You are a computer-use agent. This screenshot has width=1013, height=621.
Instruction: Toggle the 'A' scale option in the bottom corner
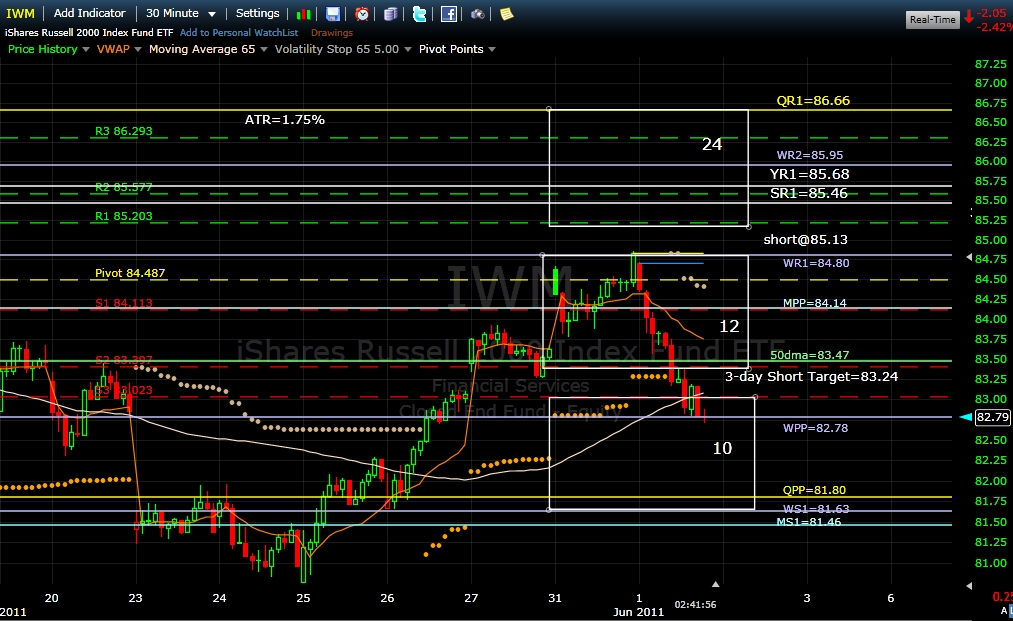[1004, 611]
